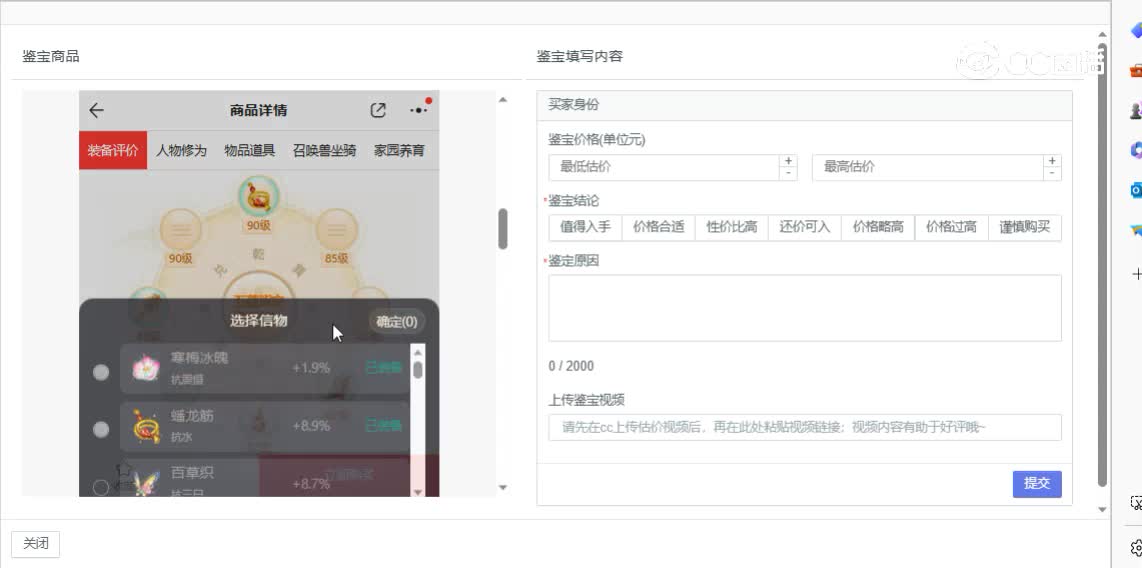
Task: Click the 买家身份 section header
Action: [805, 105]
